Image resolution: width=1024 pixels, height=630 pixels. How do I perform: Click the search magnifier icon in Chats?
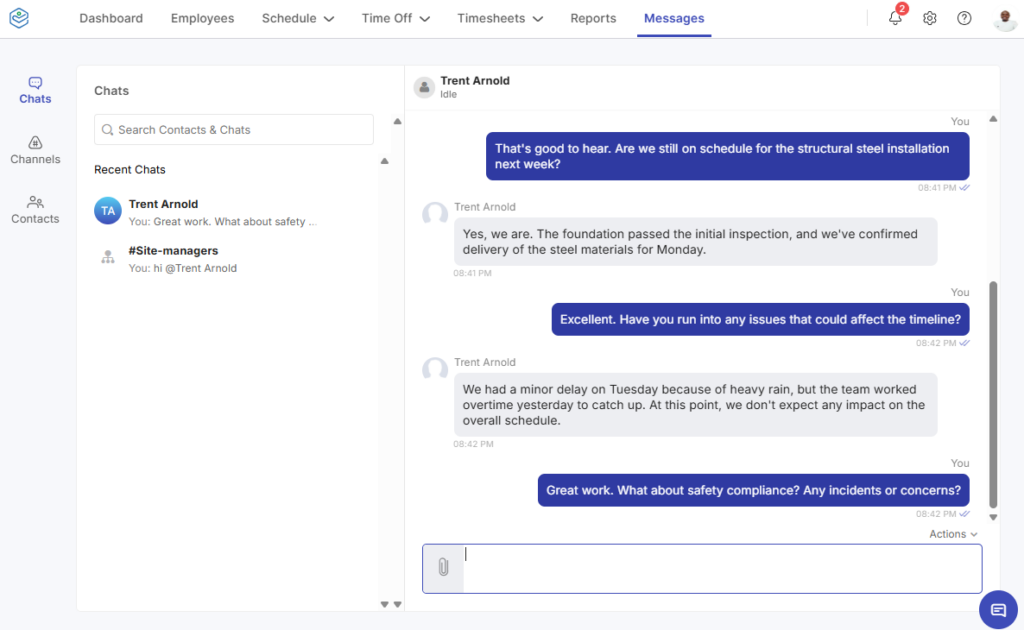pos(108,130)
